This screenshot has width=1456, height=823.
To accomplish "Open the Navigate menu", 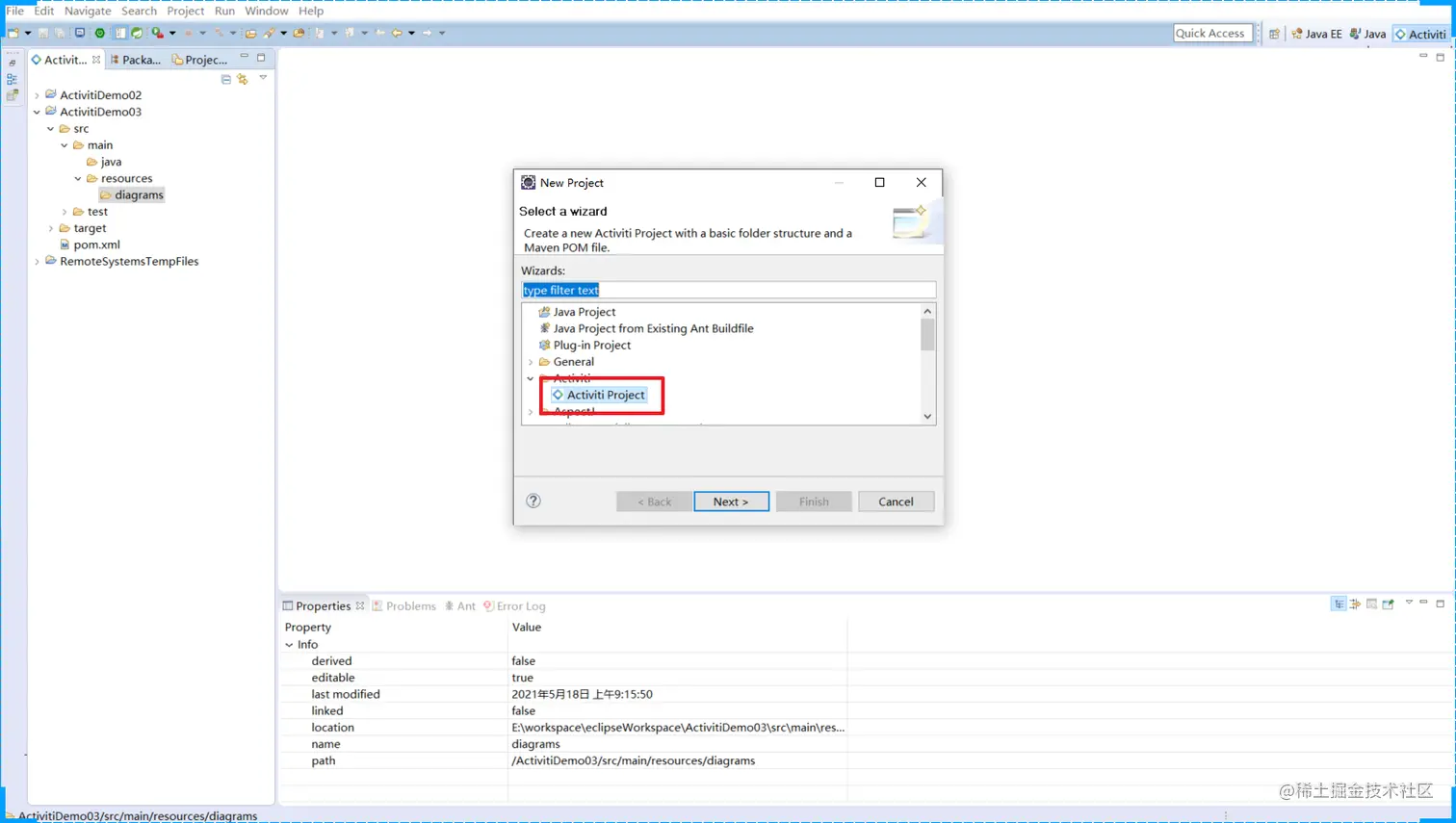I will tap(88, 11).
